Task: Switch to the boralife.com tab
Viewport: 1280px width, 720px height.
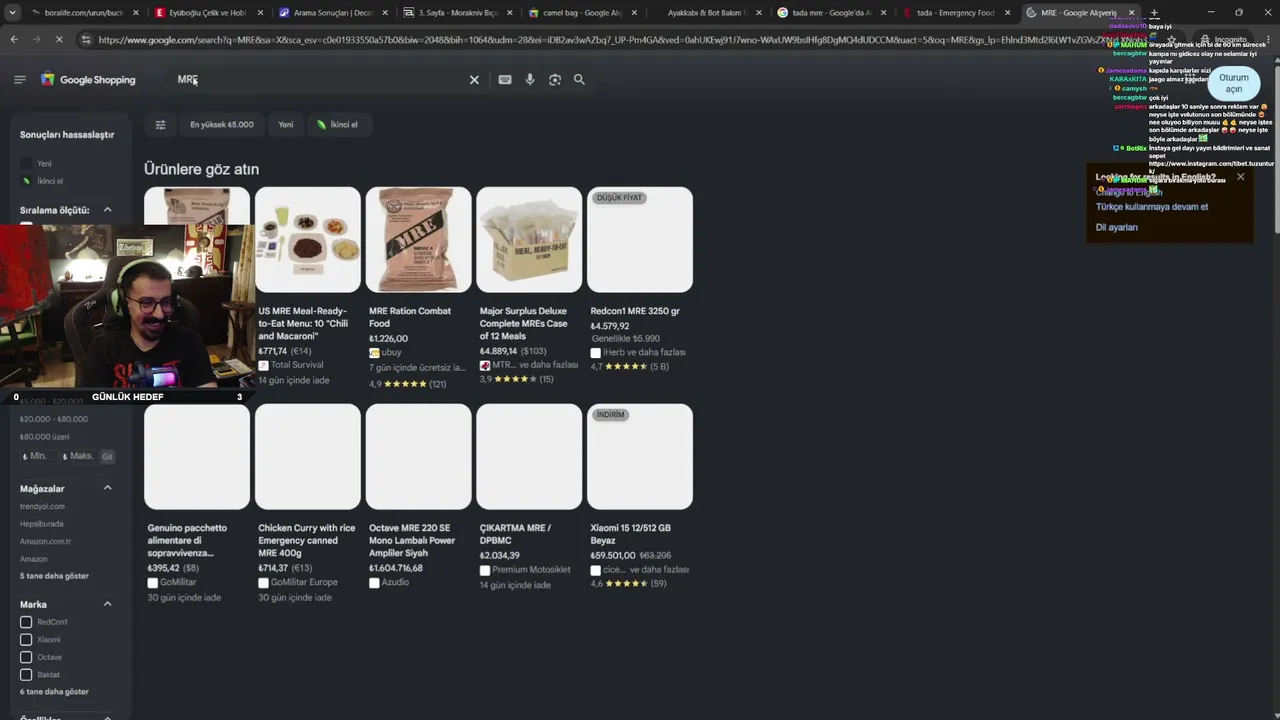Action: (82, 13)
